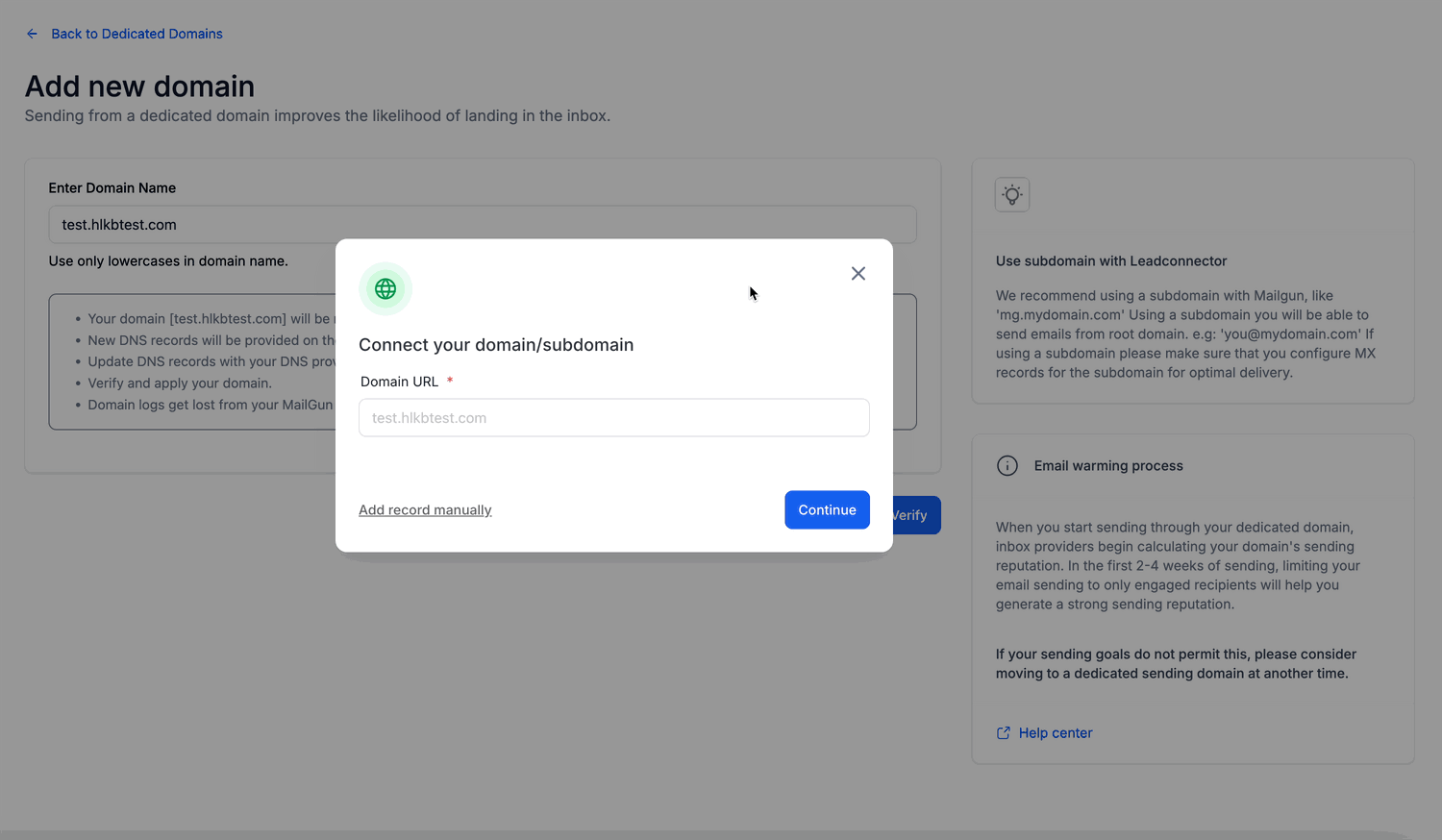
Task: Click inside the test.hlkbtest.com placeholder field
Action: click(x=613, y=417)
